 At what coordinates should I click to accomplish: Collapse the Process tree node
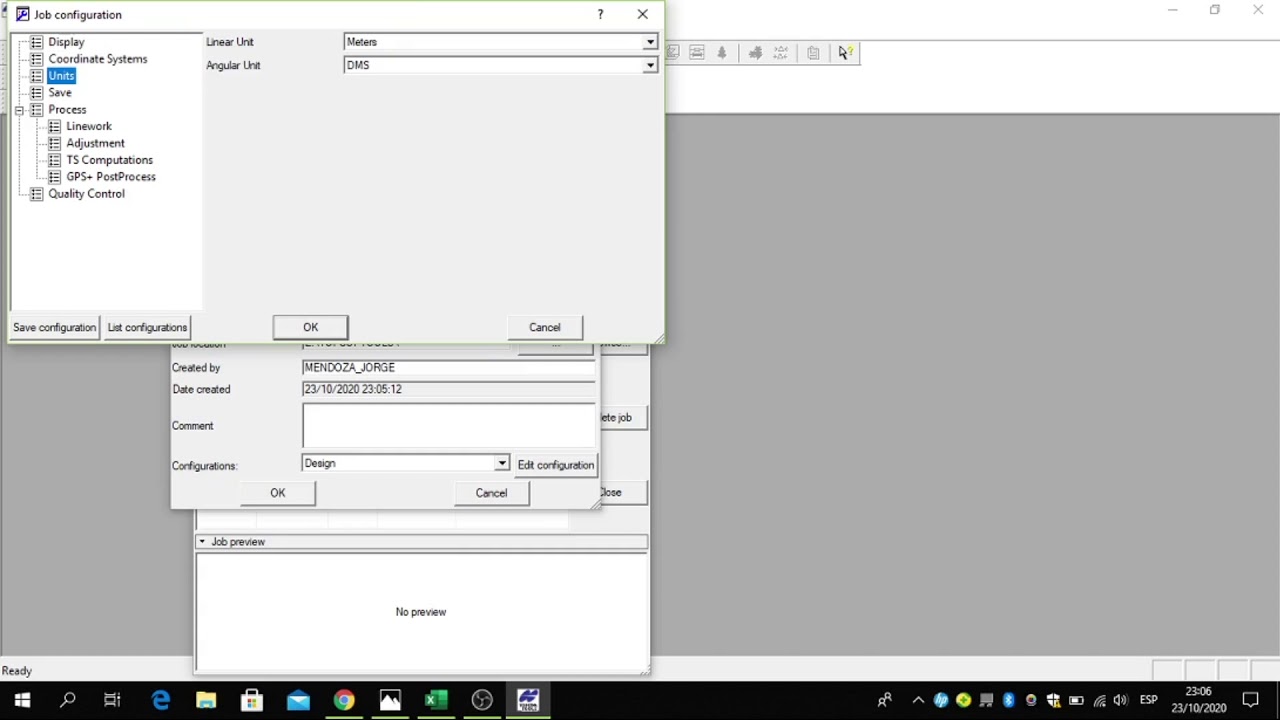click(19, 110)
